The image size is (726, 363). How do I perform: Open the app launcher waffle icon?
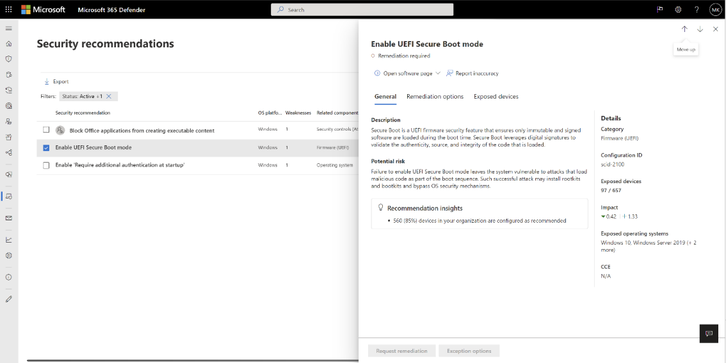pos(9,9)
